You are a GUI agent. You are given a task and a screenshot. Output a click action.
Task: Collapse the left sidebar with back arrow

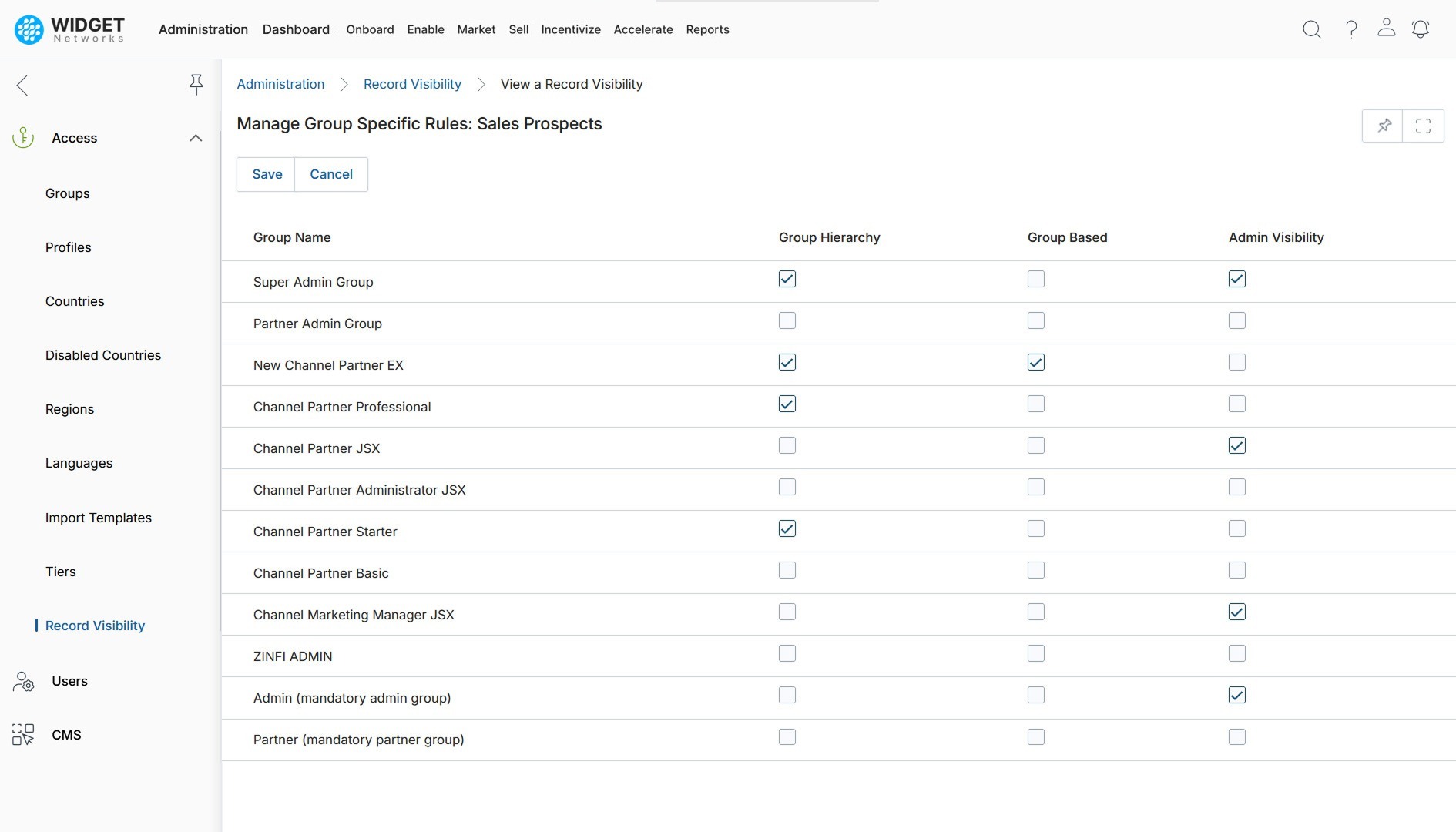[22, 86]
